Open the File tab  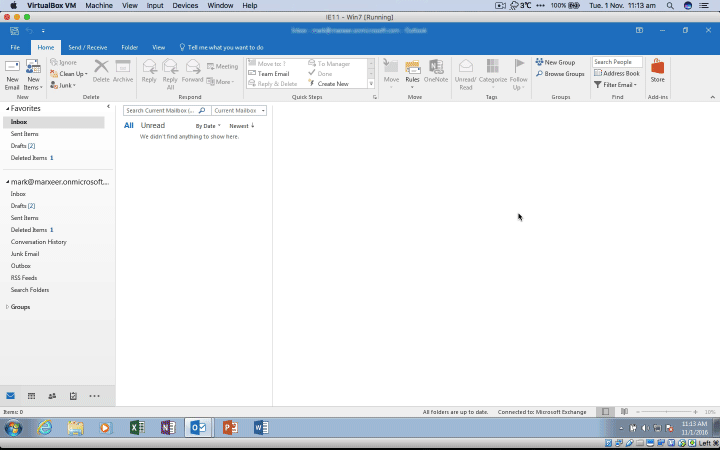[x=15, y=47]
